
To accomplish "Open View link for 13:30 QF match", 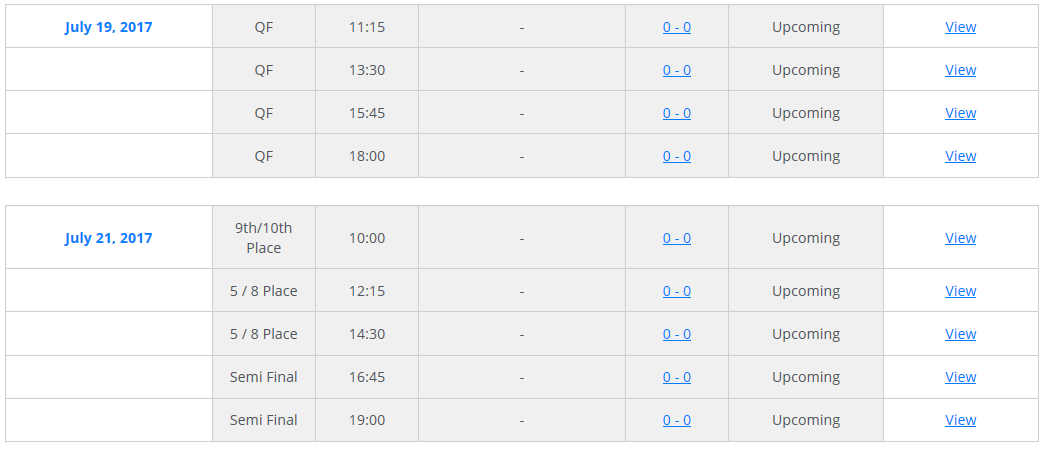I will (960, 70).
